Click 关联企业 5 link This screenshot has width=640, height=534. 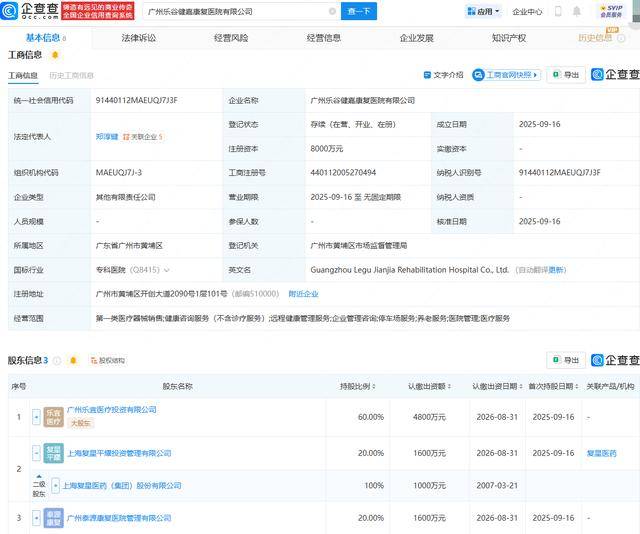pyautogui.click(x=143, y=137)
